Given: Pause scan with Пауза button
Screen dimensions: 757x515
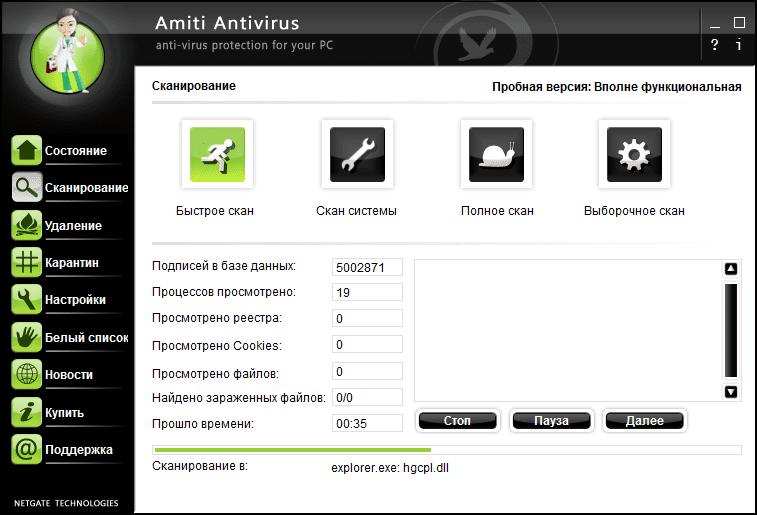Looking at the screenshot, I should pyautogui.click(x=551, y=421).
